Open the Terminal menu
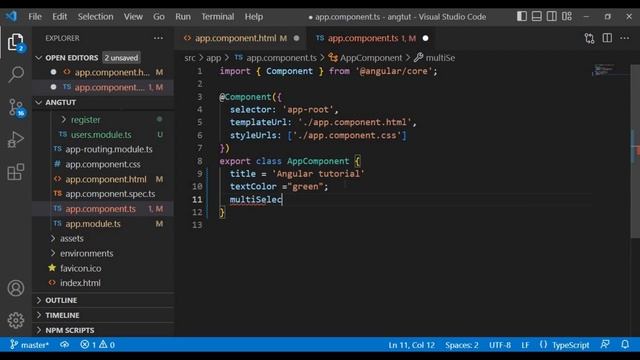The image size is (640, 360). [218, 17]
